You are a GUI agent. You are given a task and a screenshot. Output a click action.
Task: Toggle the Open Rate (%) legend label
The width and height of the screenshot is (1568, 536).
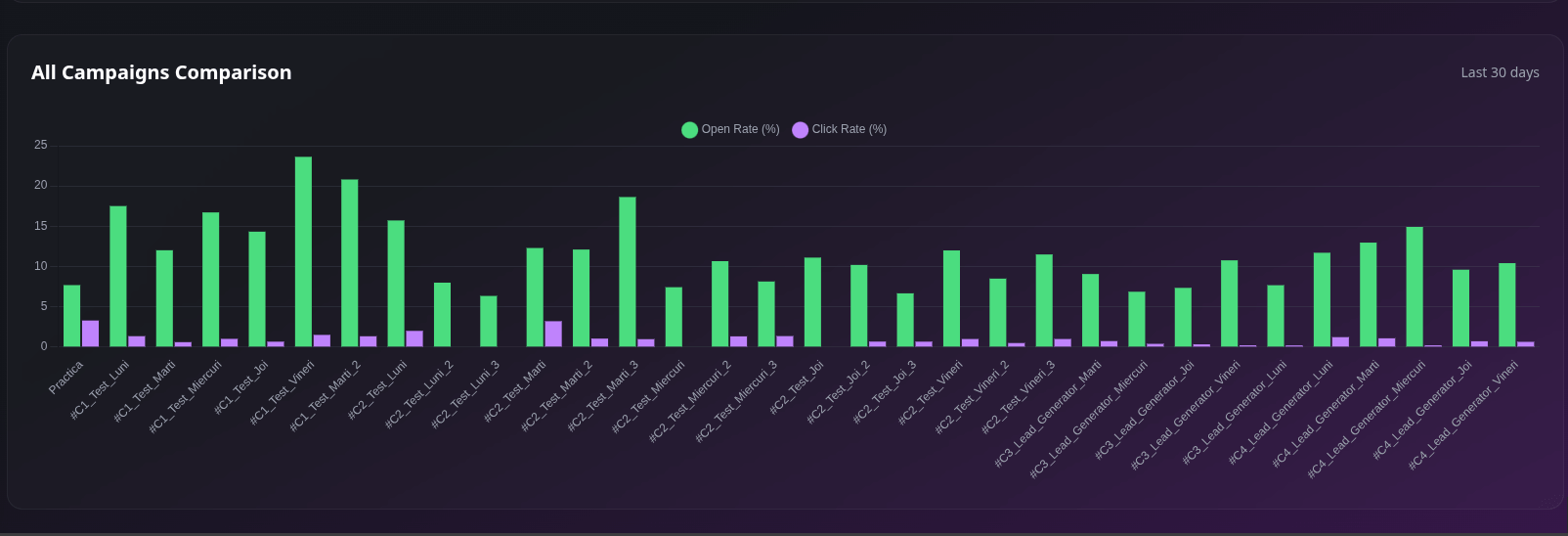coord(740,129)
